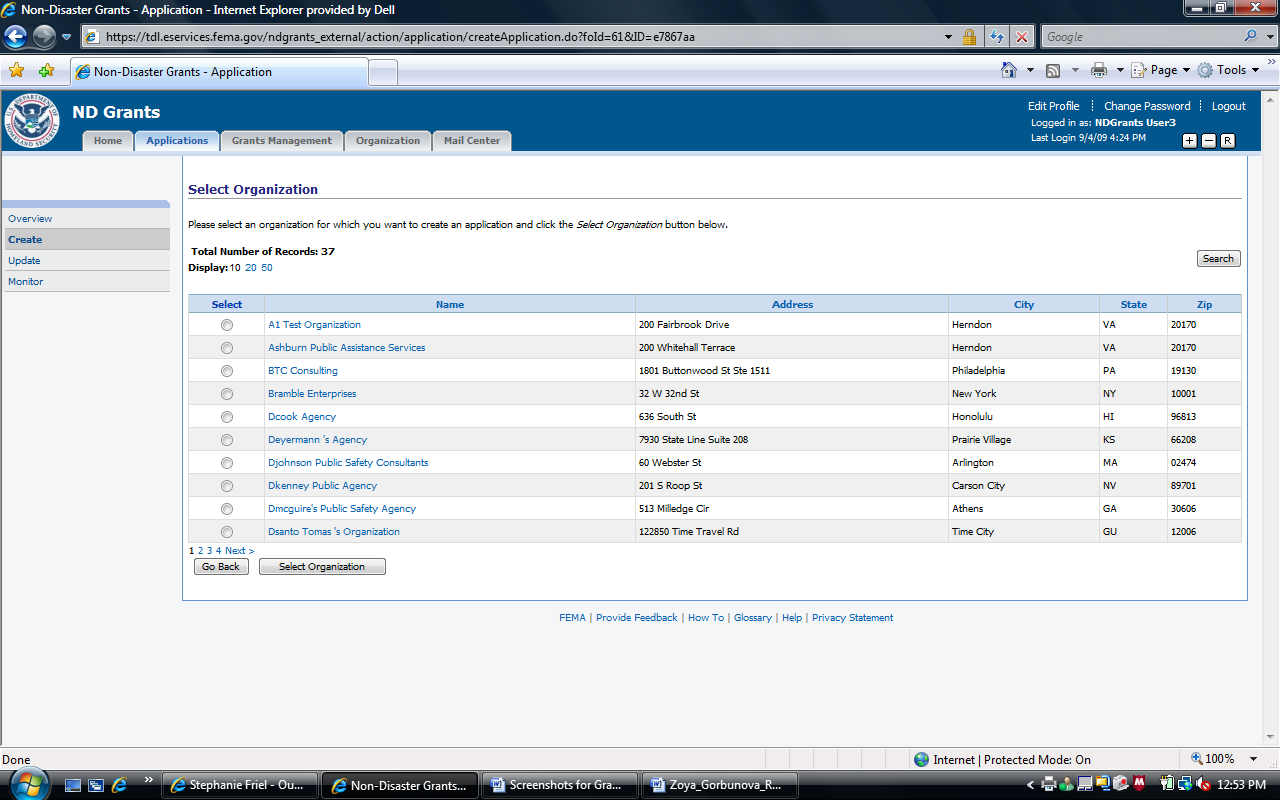
Task: Click the Select Organization button
Action: click(x=322, y=567)
